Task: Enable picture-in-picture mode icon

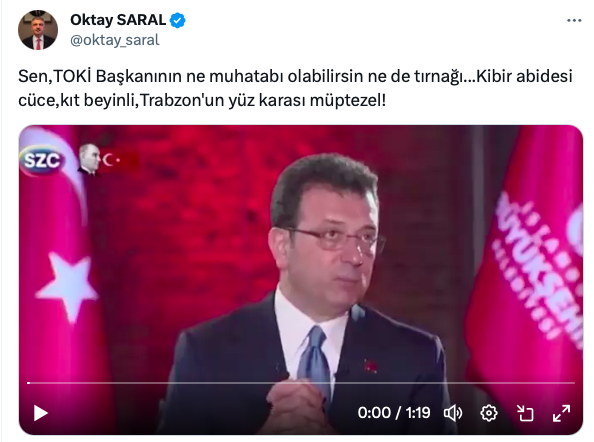Action: [525, 413]
